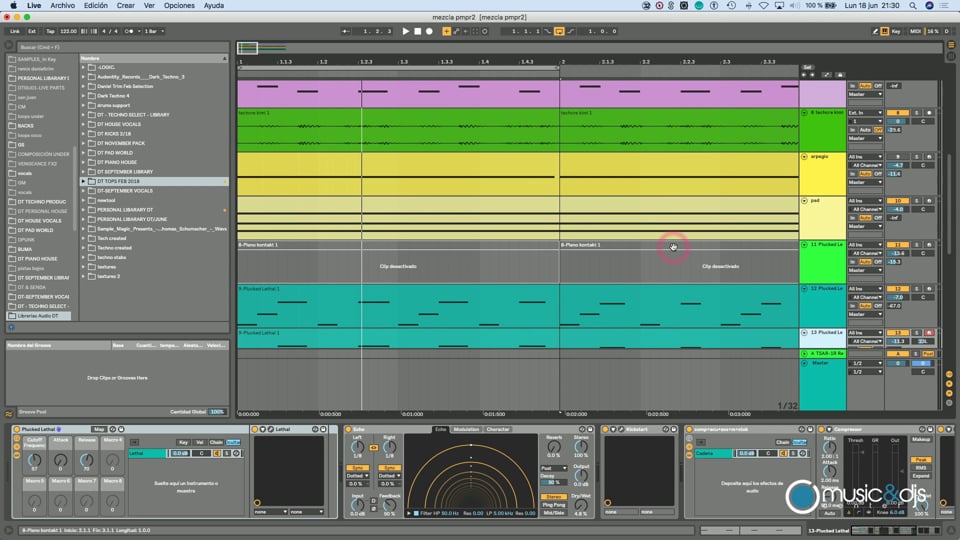Toggle track activator 11 on Plucked Le
960x540 pixels.
pyautogui.click(x=898, y=245)
